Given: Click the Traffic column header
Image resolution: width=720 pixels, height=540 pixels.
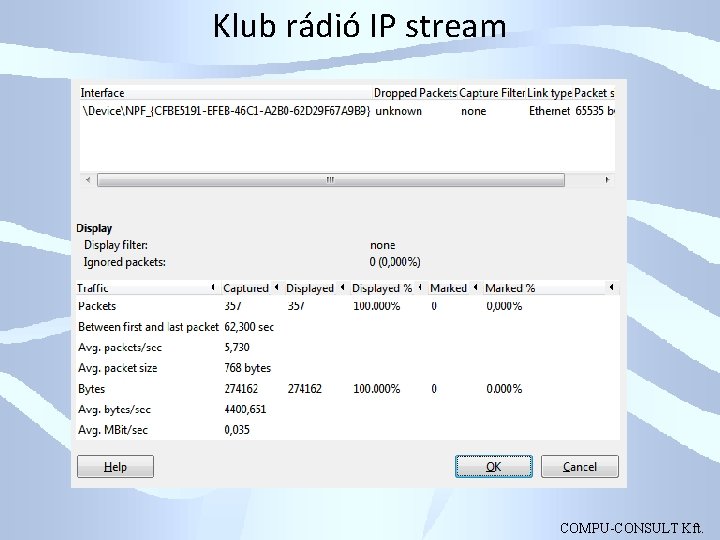Looking at the screenshot, I should point(148,288).
